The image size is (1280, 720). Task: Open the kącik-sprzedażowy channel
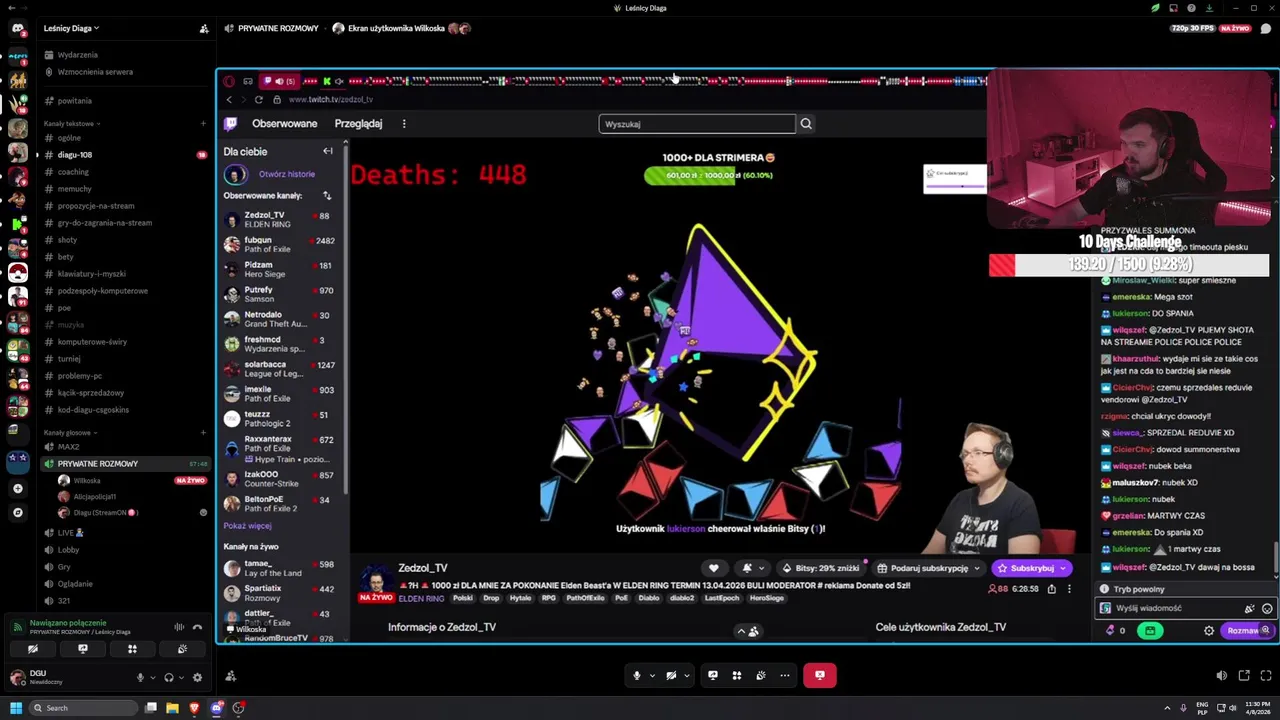90,393
